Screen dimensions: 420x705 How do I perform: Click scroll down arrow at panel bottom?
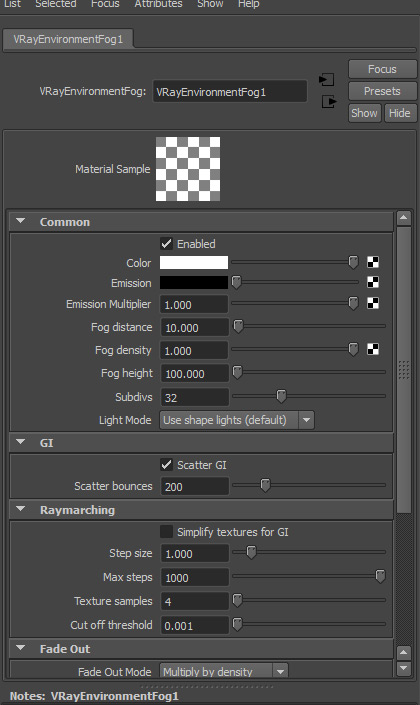(x=404, y=669)
